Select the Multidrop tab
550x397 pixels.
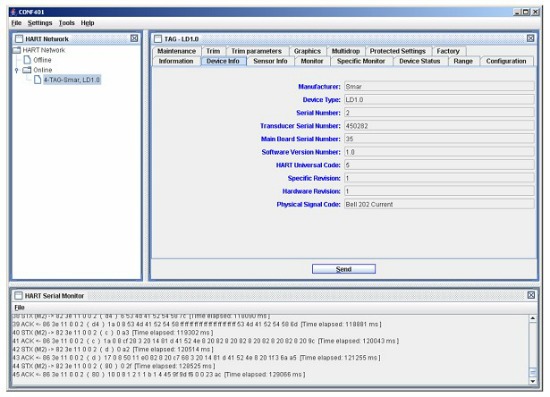[346, 51]
